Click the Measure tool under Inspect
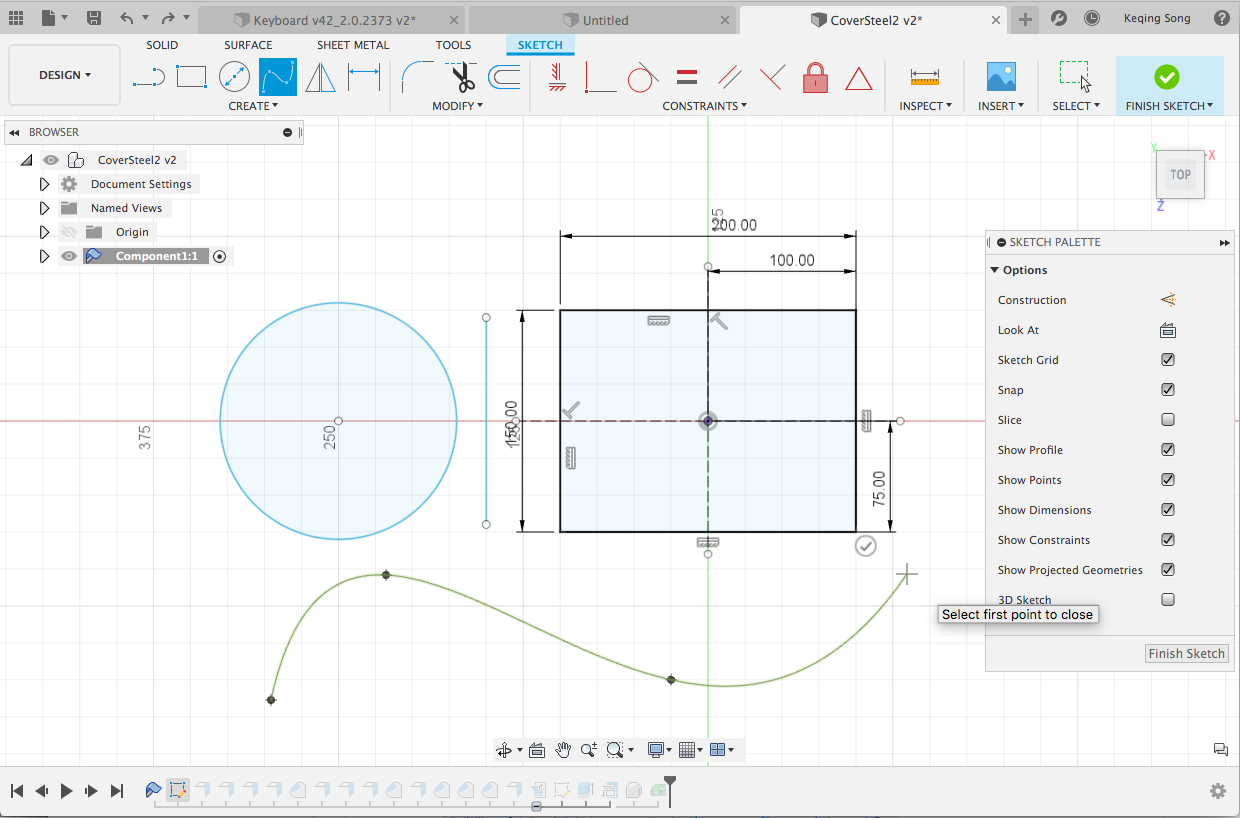Viewport: 1240px width, 818px height. click(x=924, y=77)
